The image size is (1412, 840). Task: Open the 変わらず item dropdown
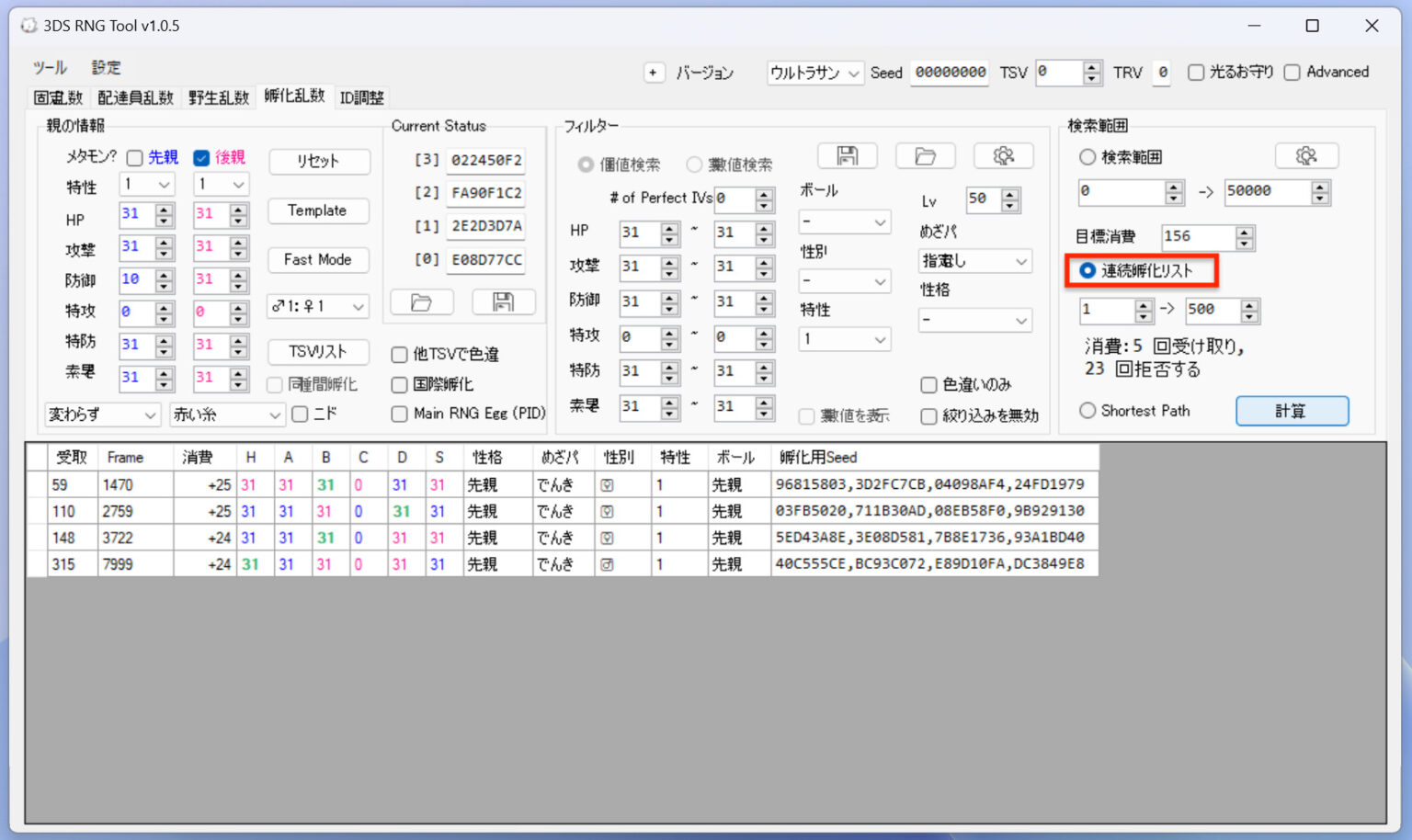[x=102, y=415]
